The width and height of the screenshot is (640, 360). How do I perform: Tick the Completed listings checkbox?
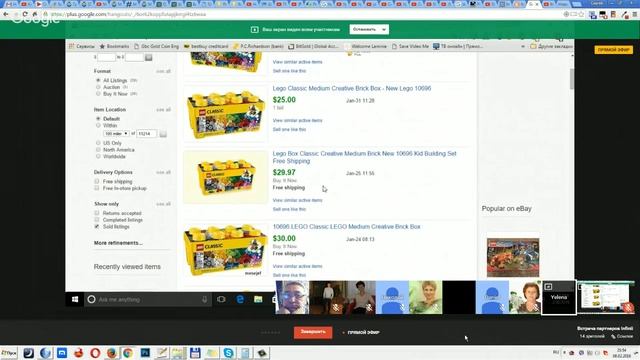[x=97, y=220]
